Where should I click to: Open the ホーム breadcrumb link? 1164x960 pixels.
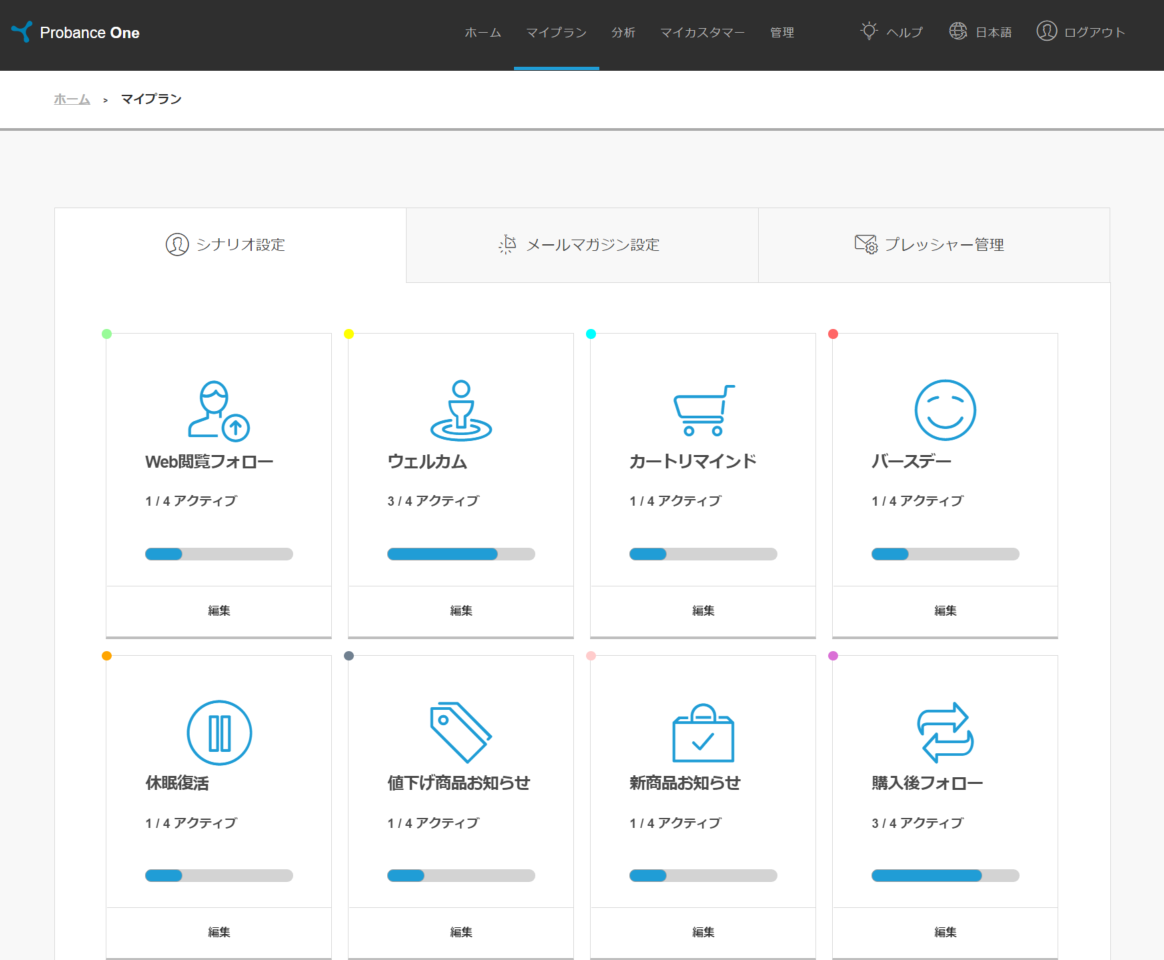(70, 99)
